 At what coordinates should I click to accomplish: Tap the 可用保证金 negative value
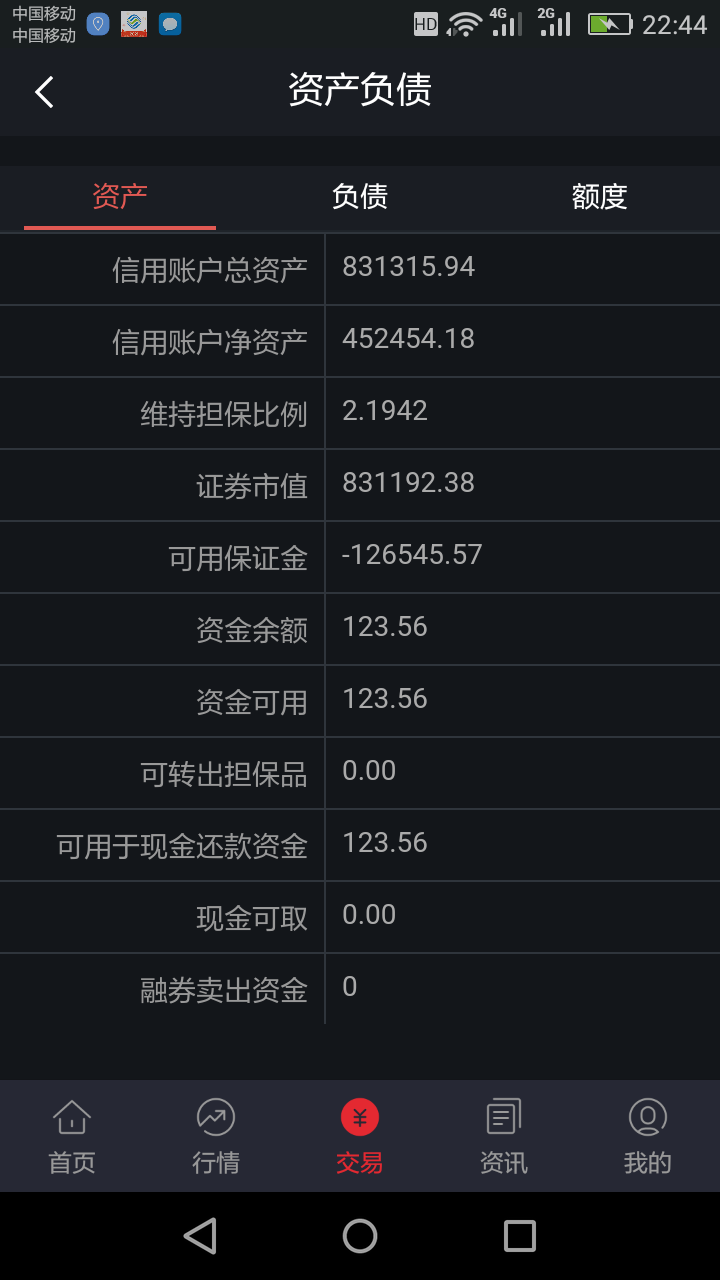(412, 555)
